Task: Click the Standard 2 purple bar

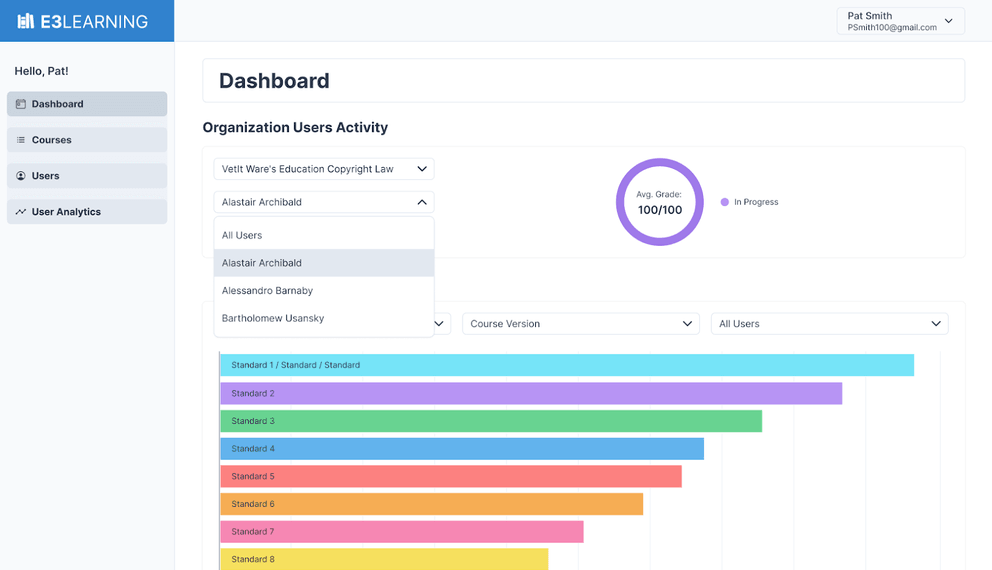Action: point(531,393)
